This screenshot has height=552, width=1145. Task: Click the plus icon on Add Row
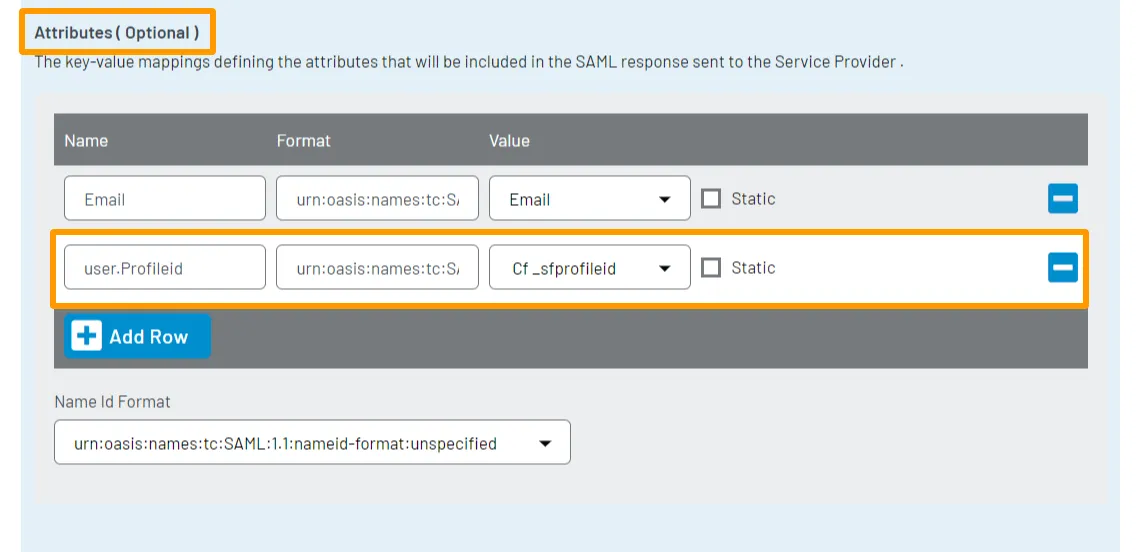click(87, 336)
